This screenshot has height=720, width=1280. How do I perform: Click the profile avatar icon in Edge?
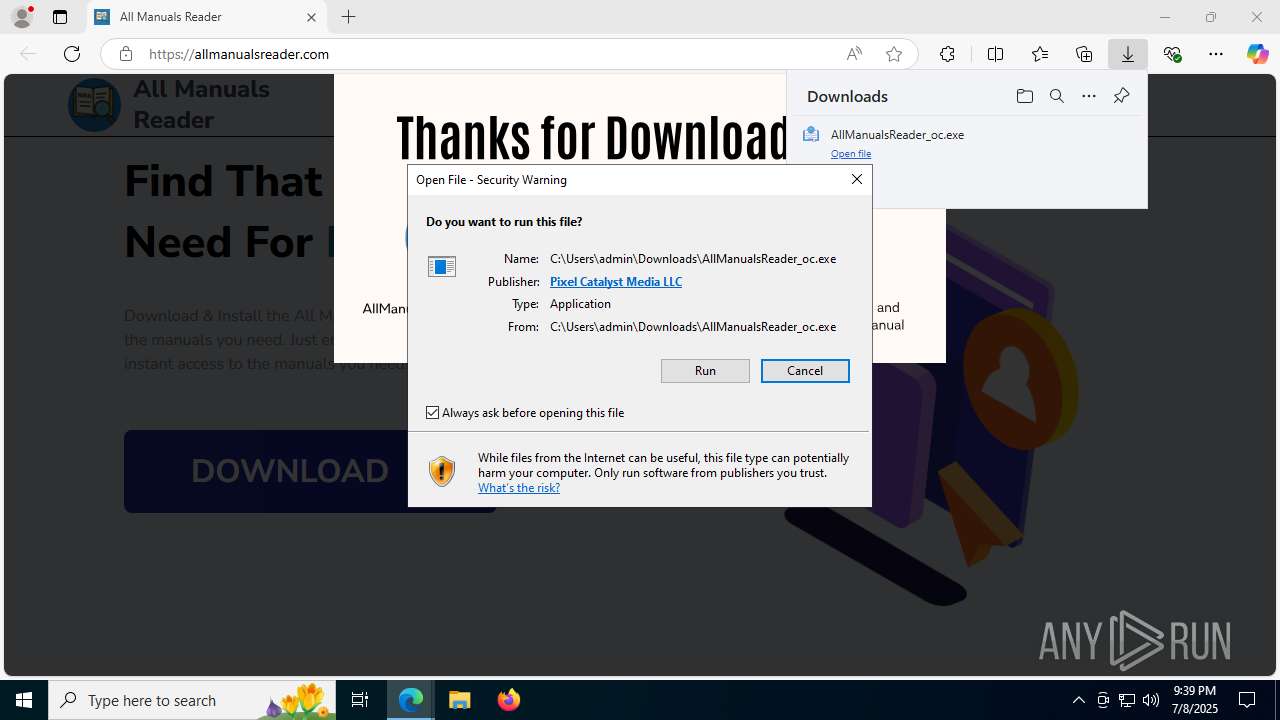(x=21, y=17)
